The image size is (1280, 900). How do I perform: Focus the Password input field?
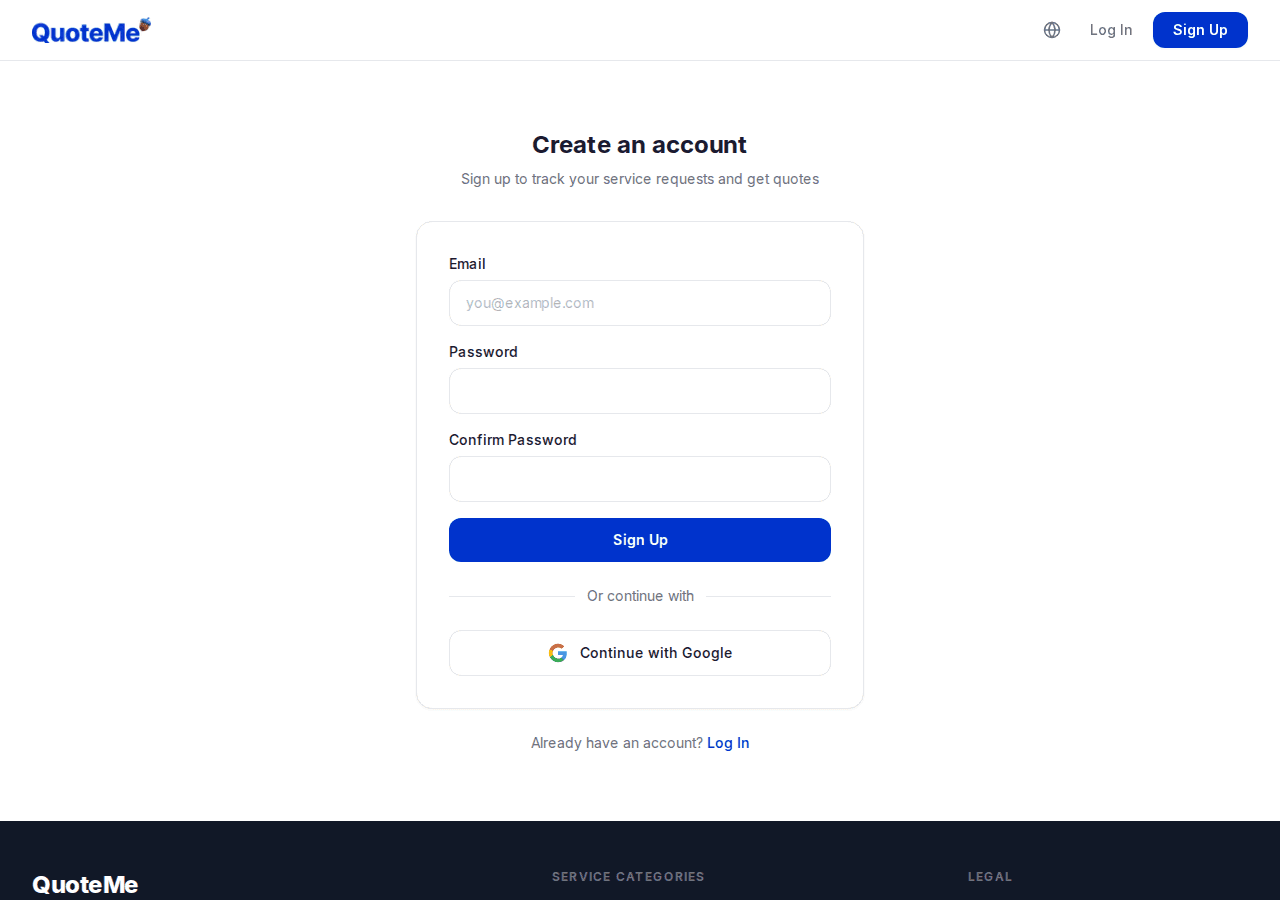point(640,391)
